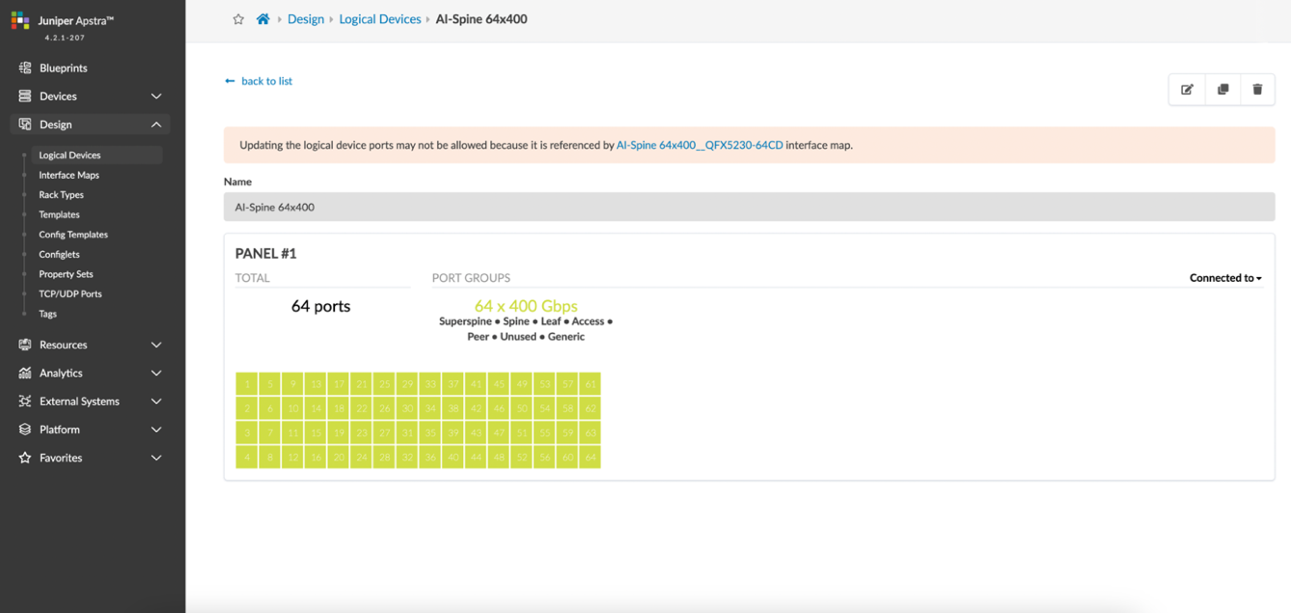Image resolution: width=1291 pixels, height=613 pixels.
Task: Open the Connected to dropdown
Action: coord(1225,278)
